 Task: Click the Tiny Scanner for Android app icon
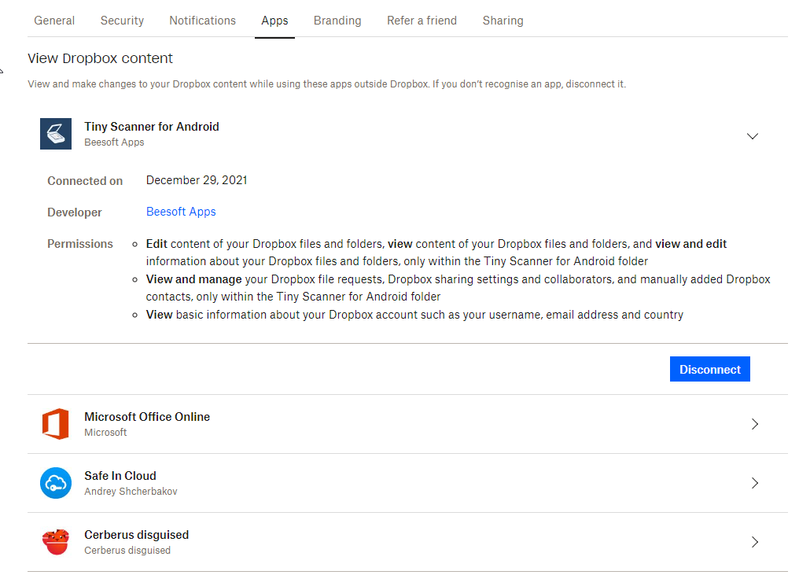click(55, 134)
